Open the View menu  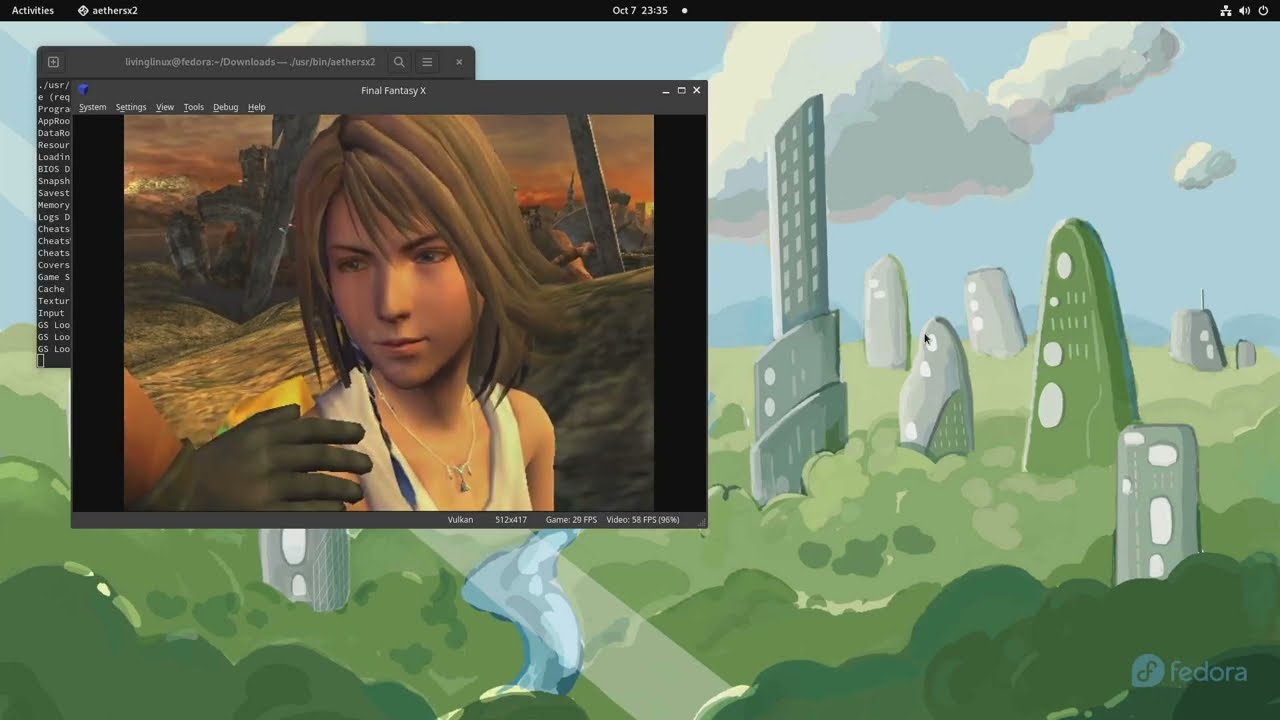(x=165, y=107)
